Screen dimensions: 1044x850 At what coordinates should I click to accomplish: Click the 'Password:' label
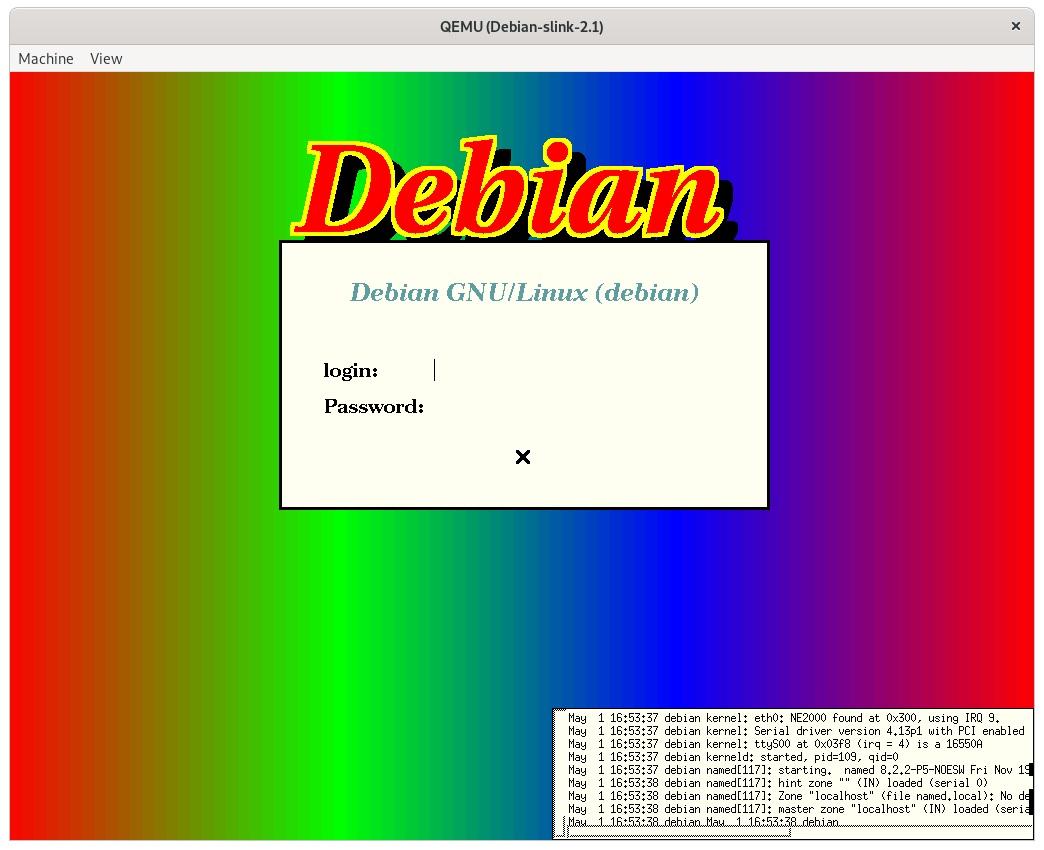[x=374, y=407]
